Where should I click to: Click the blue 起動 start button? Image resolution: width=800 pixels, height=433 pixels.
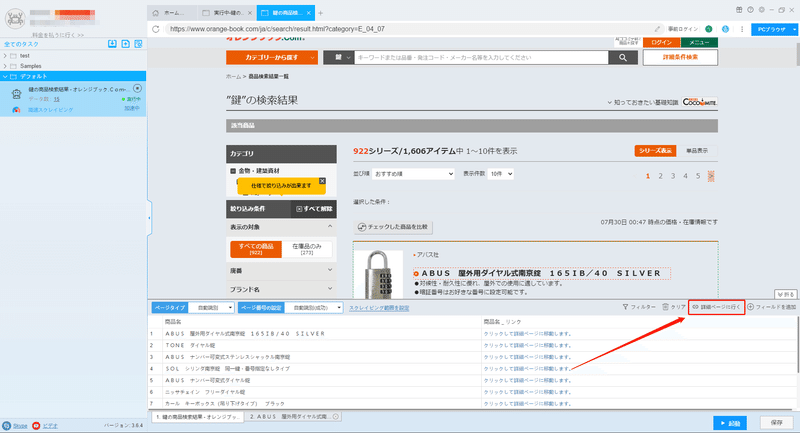coord(730,423)
